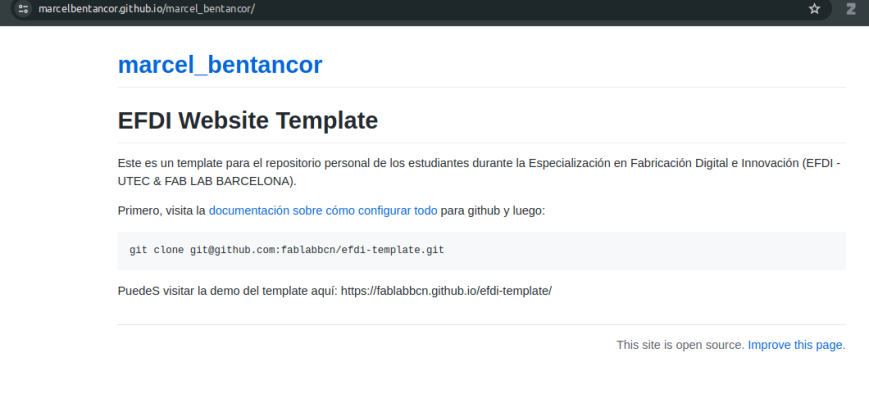Follow the 'Improve this page' link
Screen dimensions: 869x412
pos(796,345)
